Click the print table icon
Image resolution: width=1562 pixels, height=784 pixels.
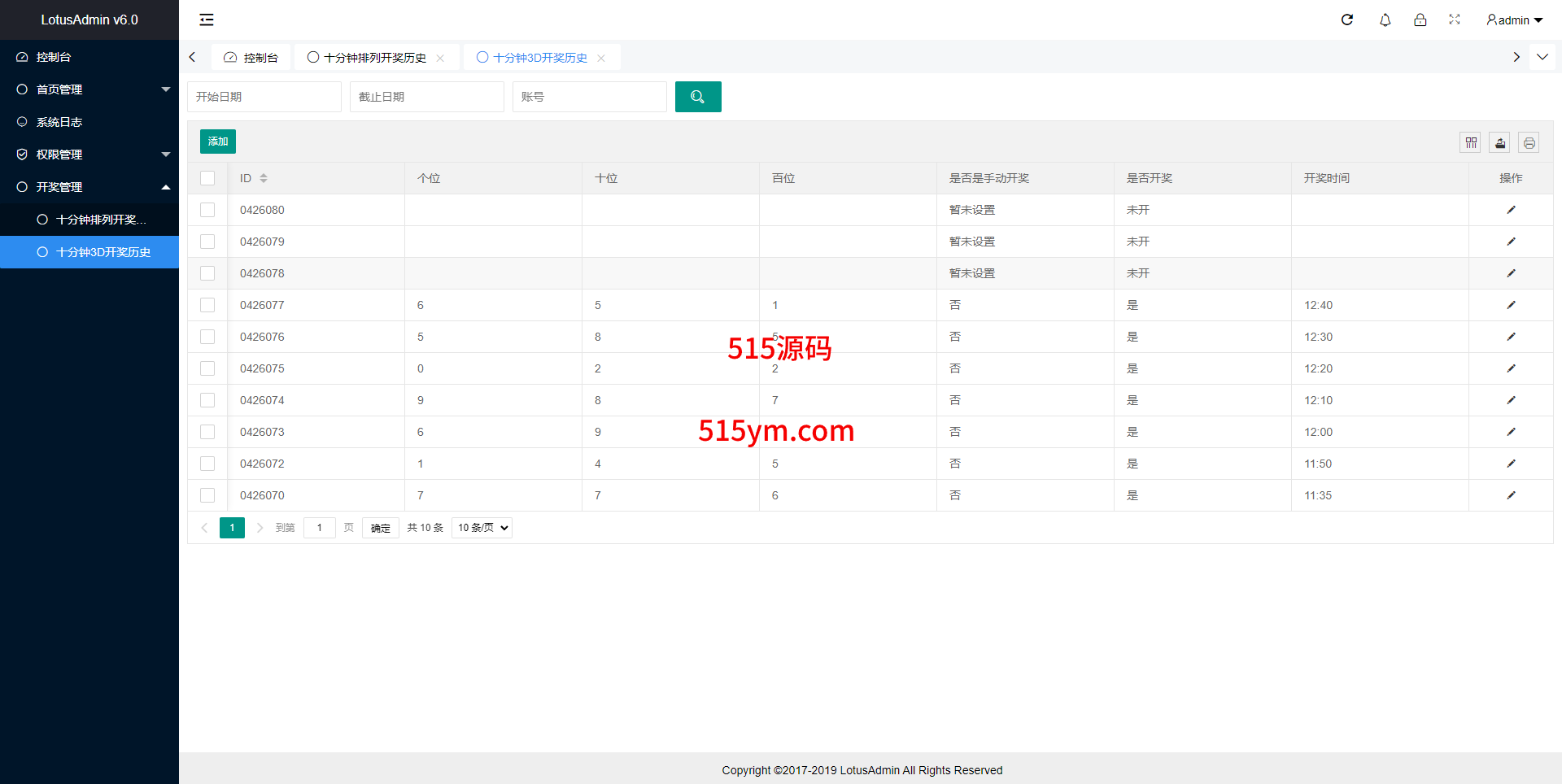(x=1529, y=143)
